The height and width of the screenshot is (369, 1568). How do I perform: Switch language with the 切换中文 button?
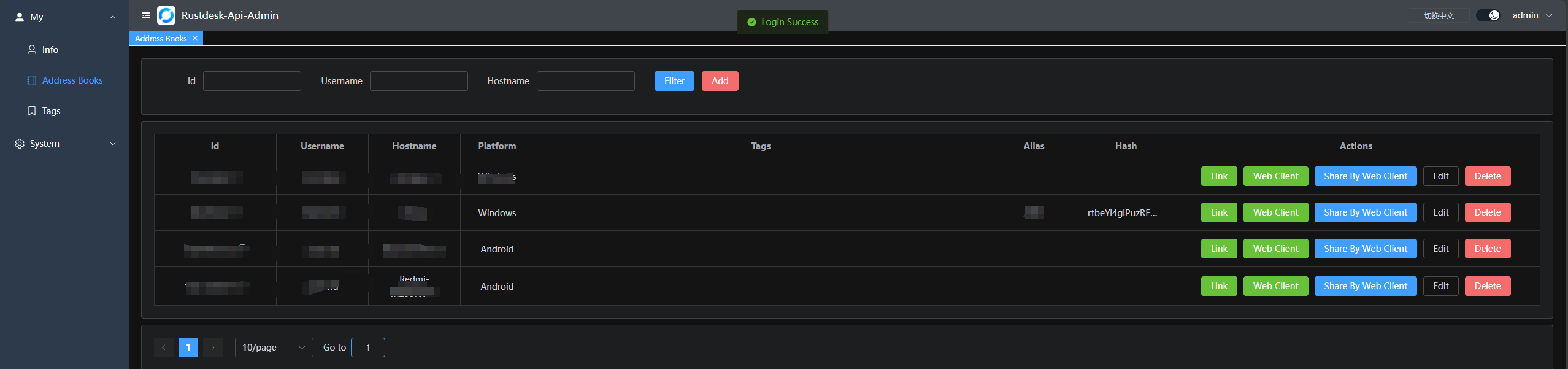click(x=1439, y=15)
